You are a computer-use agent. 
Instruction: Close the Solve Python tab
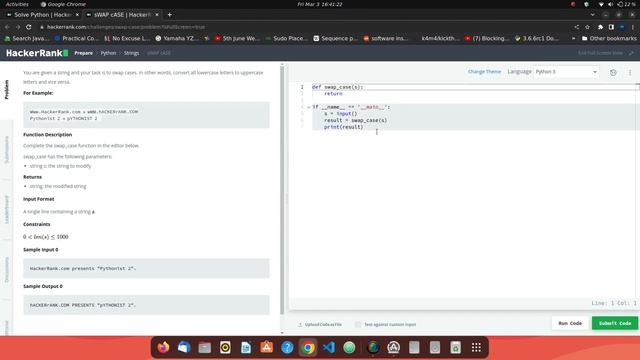click(77, 15)
